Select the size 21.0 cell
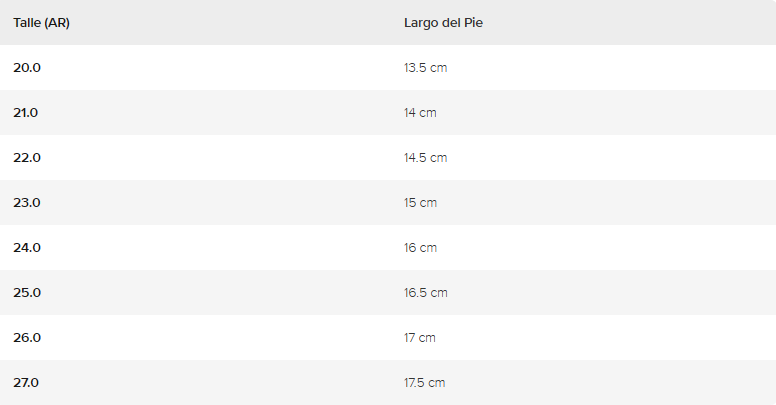 point(26,112)
